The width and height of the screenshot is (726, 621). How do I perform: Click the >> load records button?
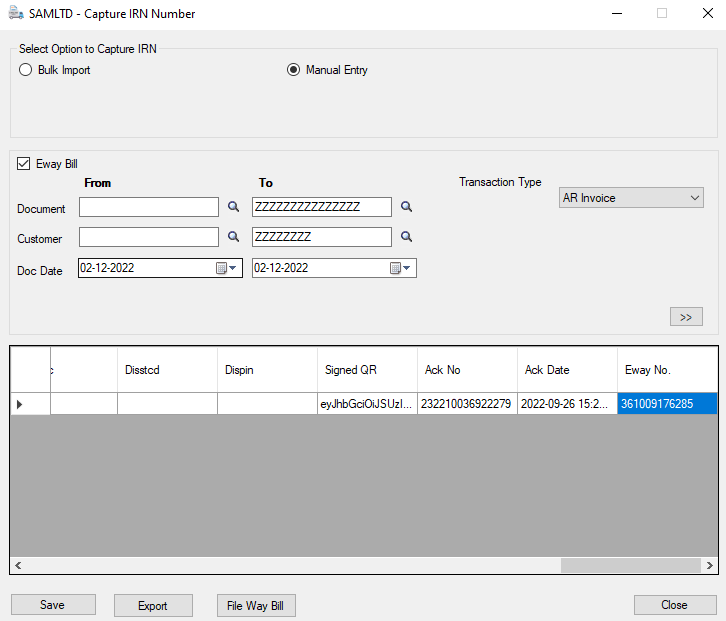click(x=686, y=317)
